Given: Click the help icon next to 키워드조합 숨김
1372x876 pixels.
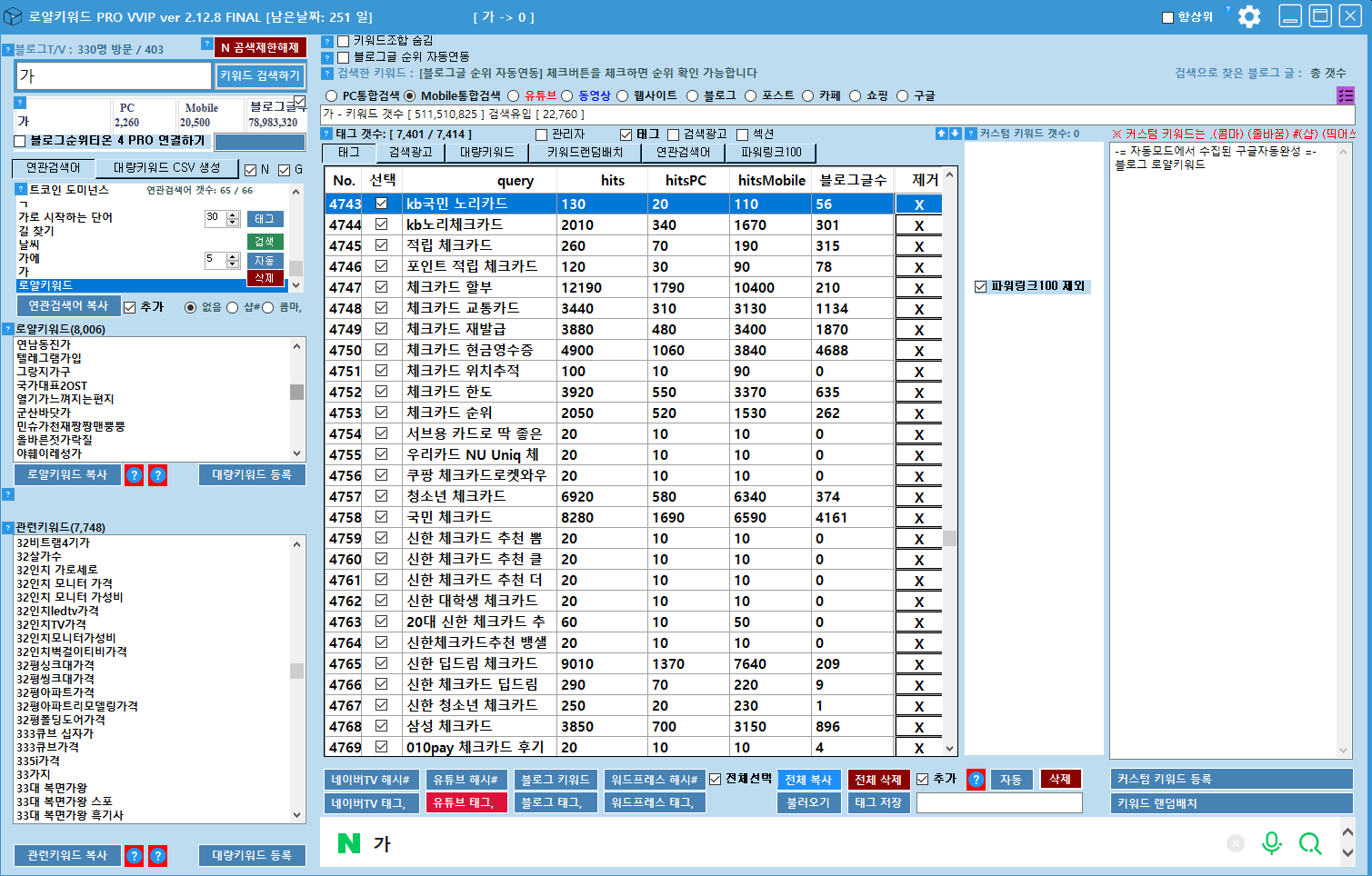Looking at the screenshot, I should click(x=327, y=42).
